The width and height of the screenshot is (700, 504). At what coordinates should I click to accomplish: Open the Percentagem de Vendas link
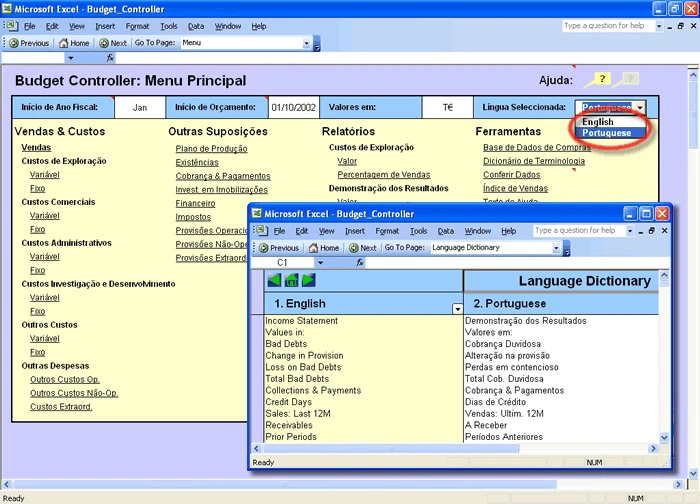tap(384, 175)
